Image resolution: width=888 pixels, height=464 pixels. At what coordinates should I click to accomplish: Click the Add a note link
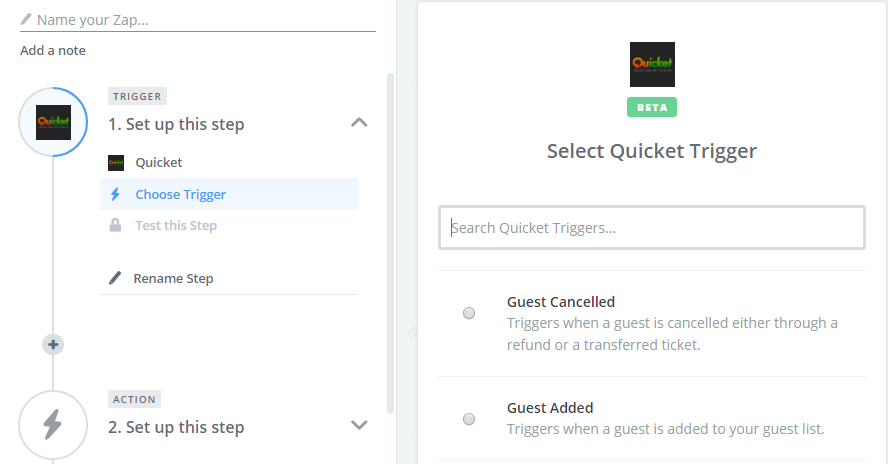coord(53,50)
